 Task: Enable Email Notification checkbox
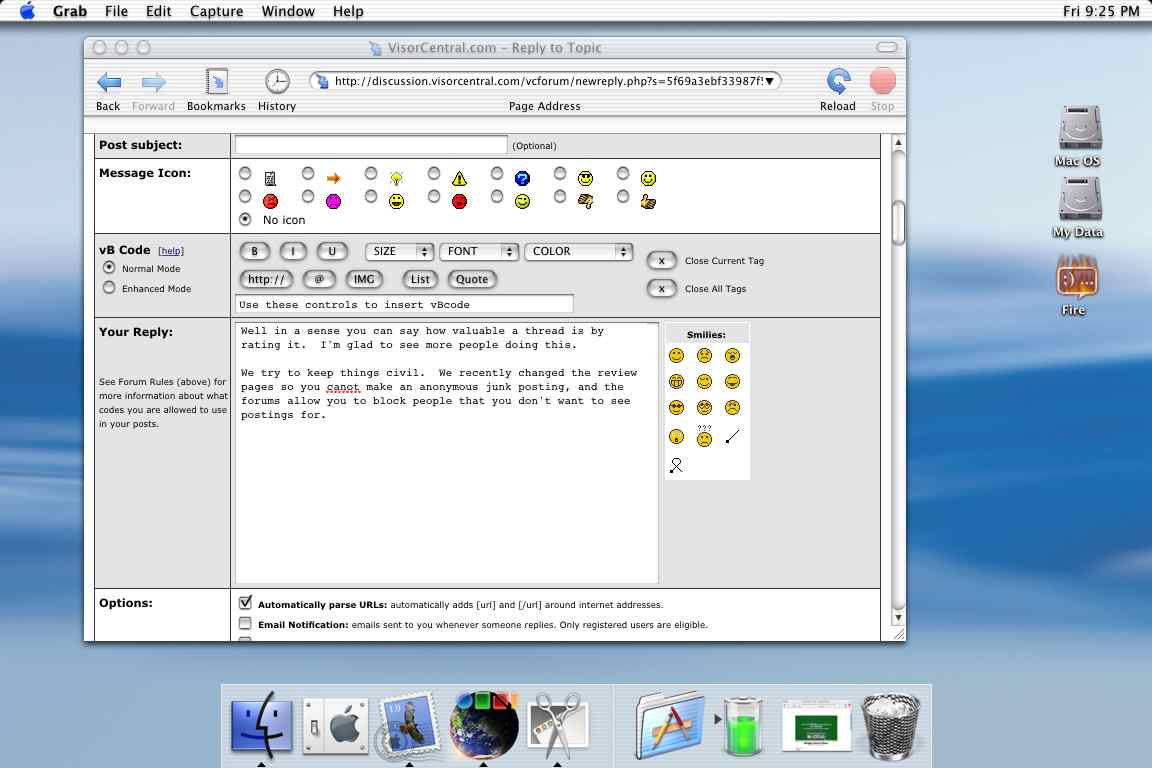tap(245, 624)
